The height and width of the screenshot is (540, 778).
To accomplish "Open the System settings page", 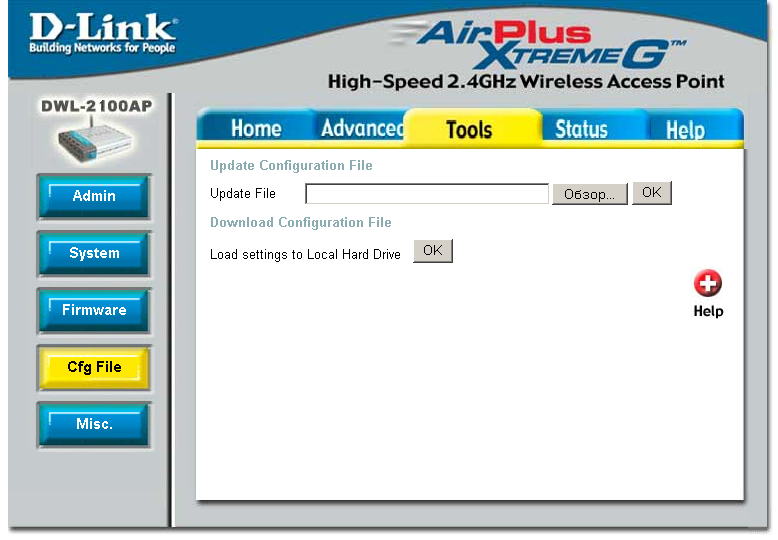I will coord(94,253).
